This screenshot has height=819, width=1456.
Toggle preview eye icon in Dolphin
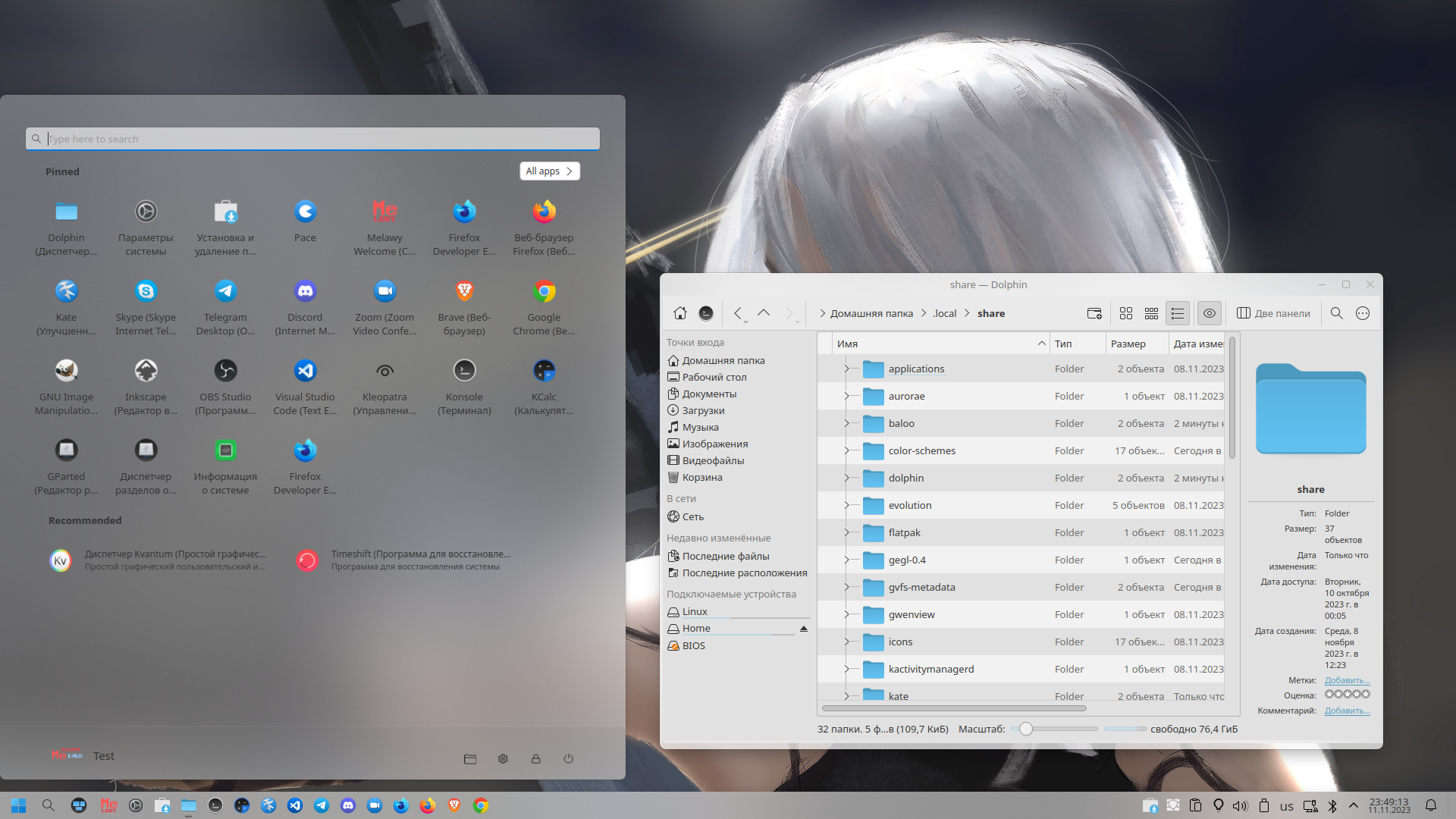click(1210, 313)
